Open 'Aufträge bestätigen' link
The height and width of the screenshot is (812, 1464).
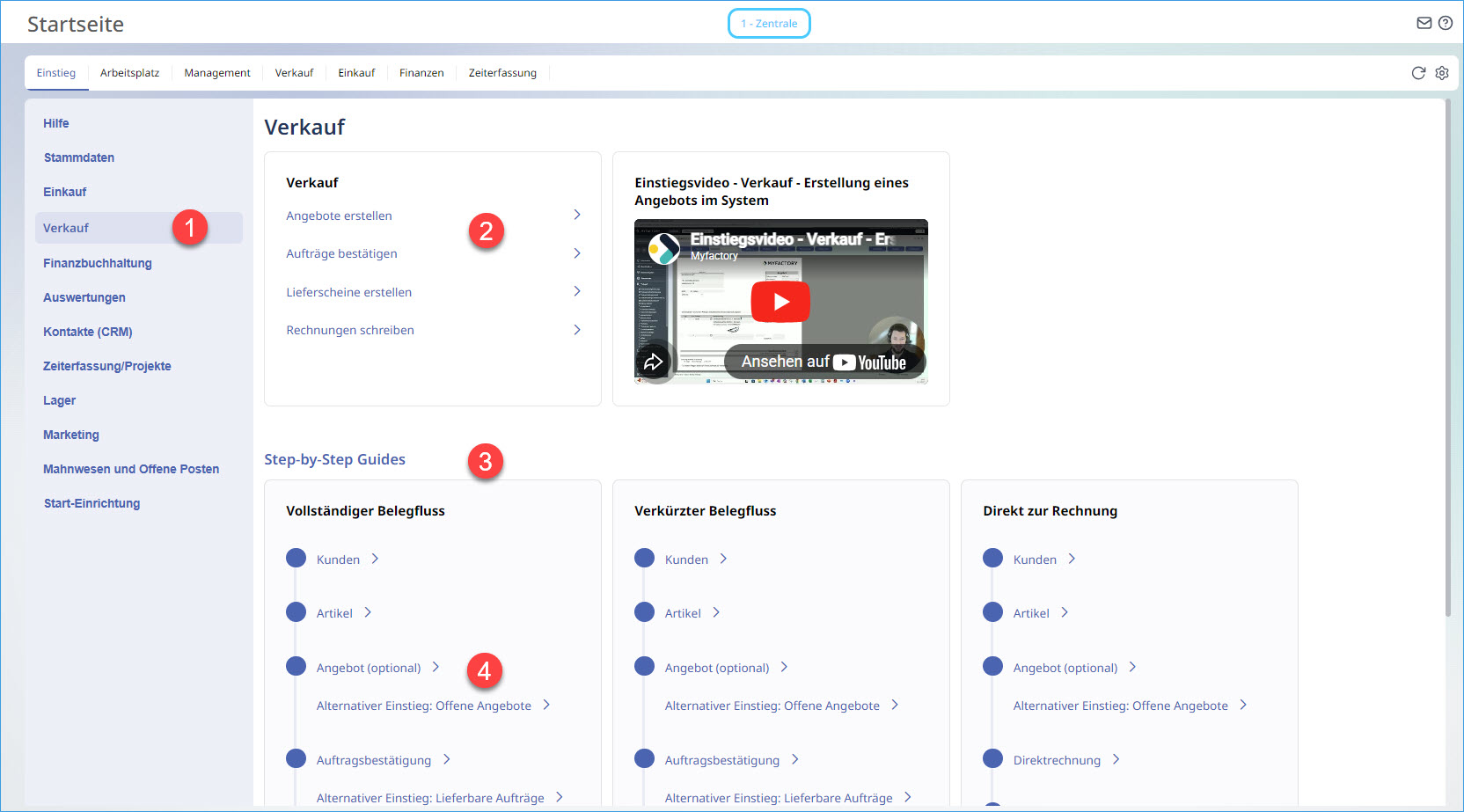point(341,254)
